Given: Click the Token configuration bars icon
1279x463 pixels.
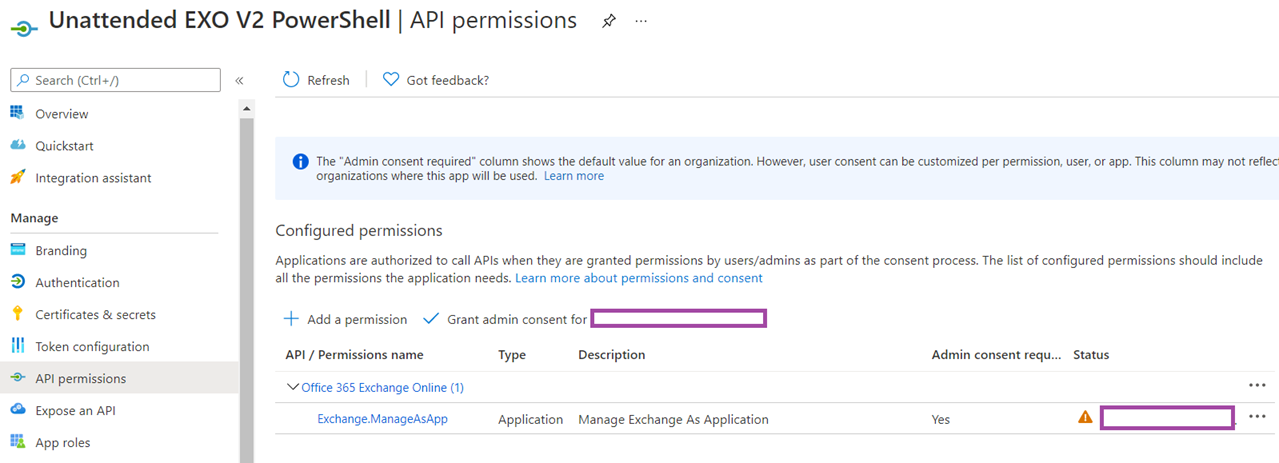Looking at the screenshot, I should click(17, 346).
